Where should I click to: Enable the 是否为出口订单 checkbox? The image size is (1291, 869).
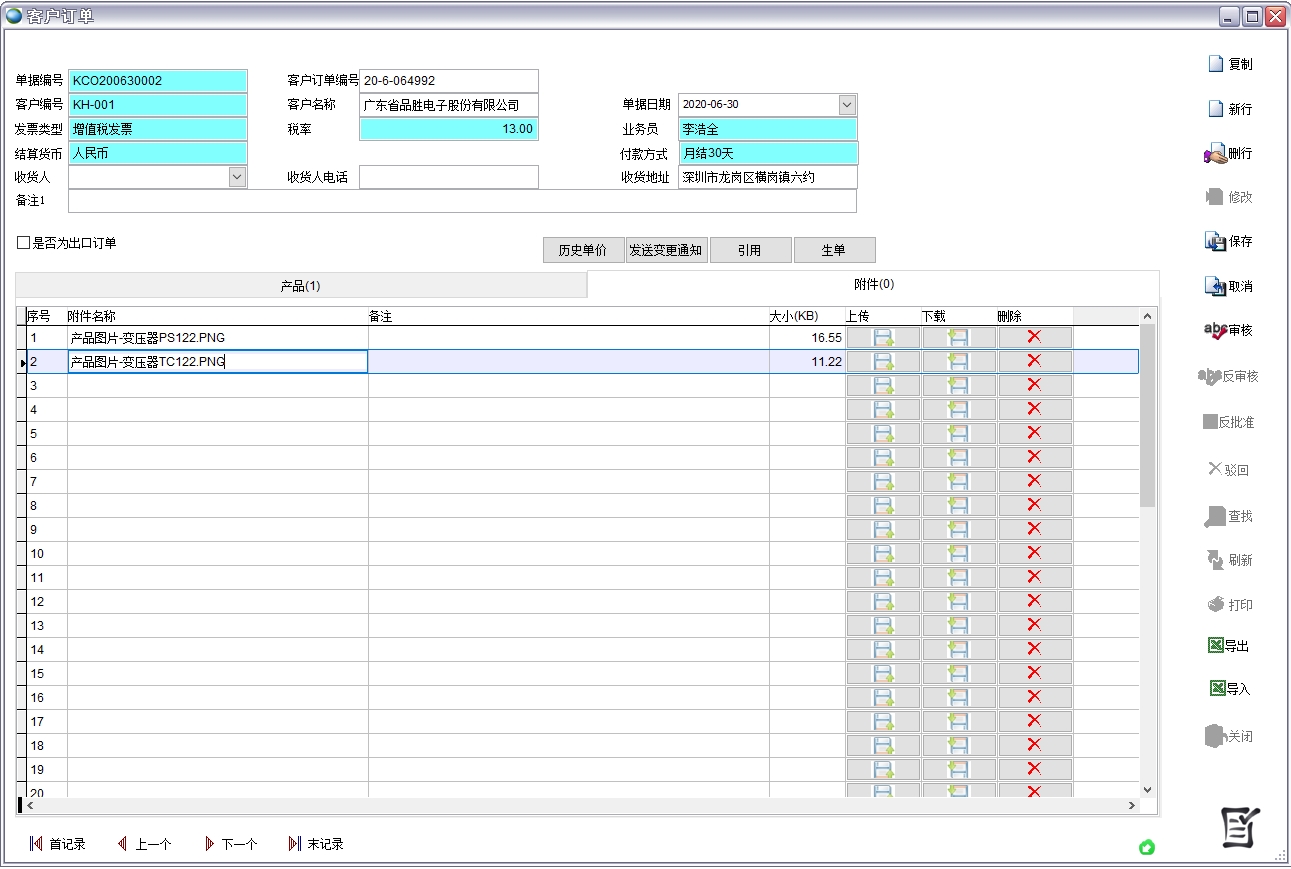pyautogui.click(x=21, y=241)
